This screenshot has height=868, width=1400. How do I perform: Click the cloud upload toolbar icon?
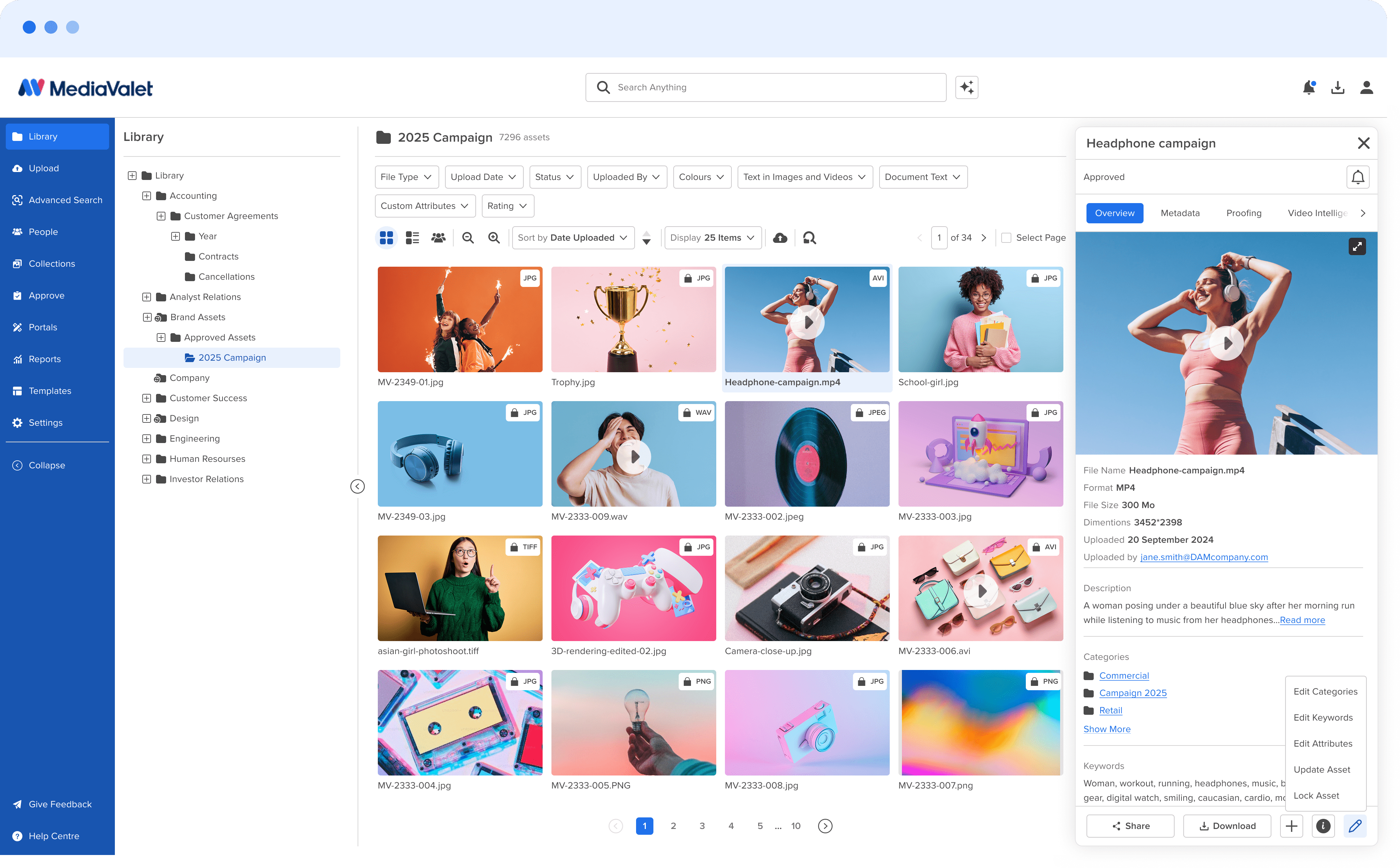click(780, 238)
